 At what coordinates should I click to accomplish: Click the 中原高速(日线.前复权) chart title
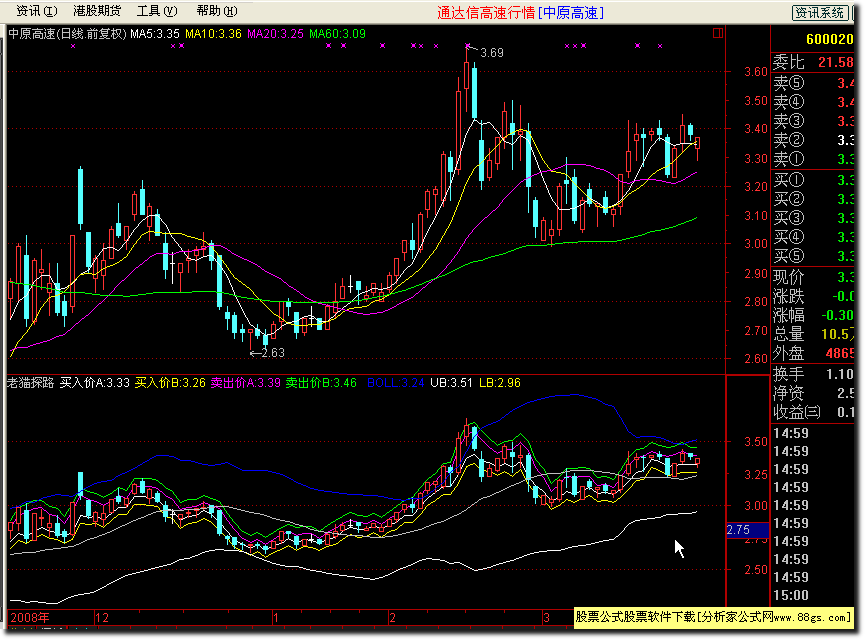[x=67, y=34]
